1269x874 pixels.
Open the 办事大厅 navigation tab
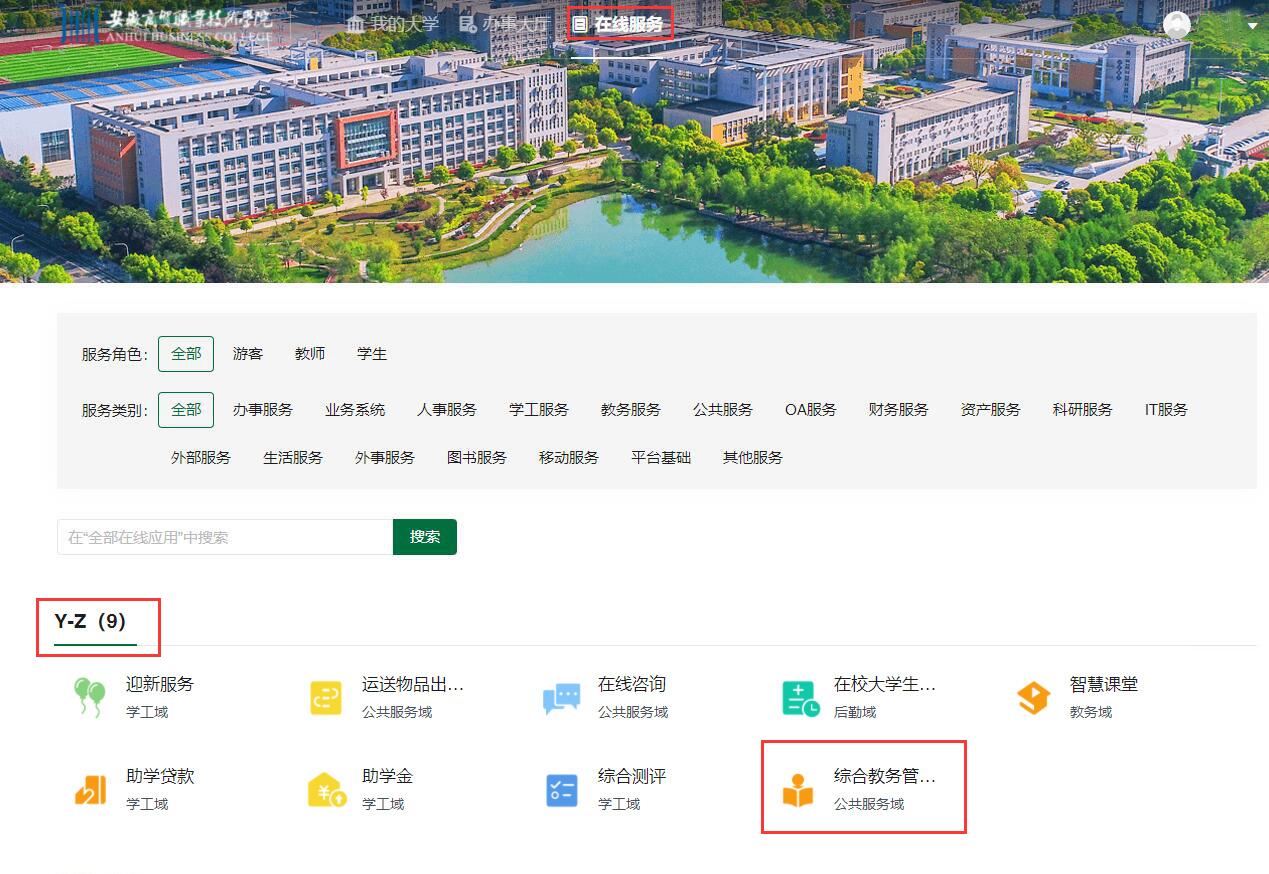tap(505, 24)
